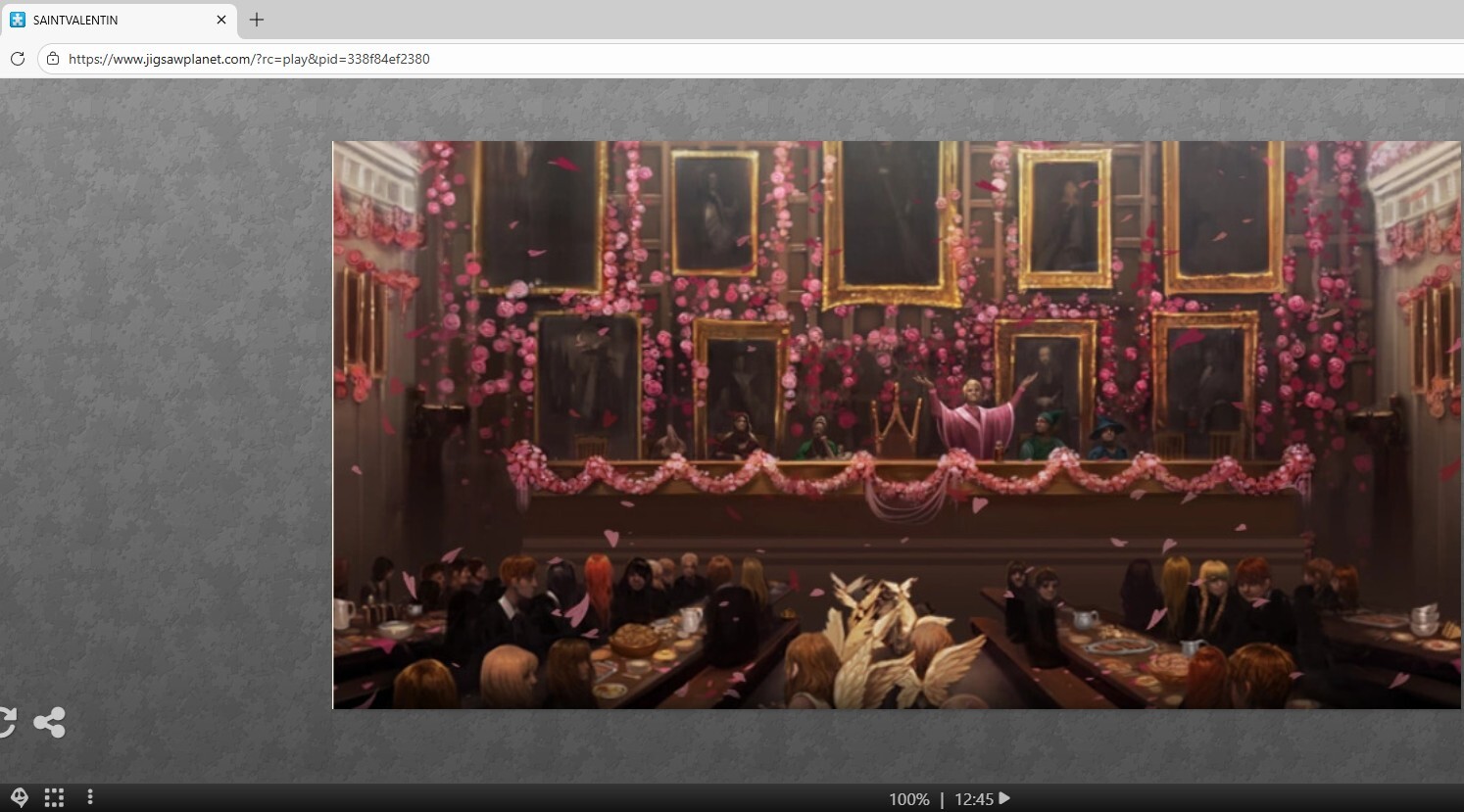Restart the puzzle with the circular arrow icon
The width and height of the screenshot is (1464, 812).
[7, 723]
